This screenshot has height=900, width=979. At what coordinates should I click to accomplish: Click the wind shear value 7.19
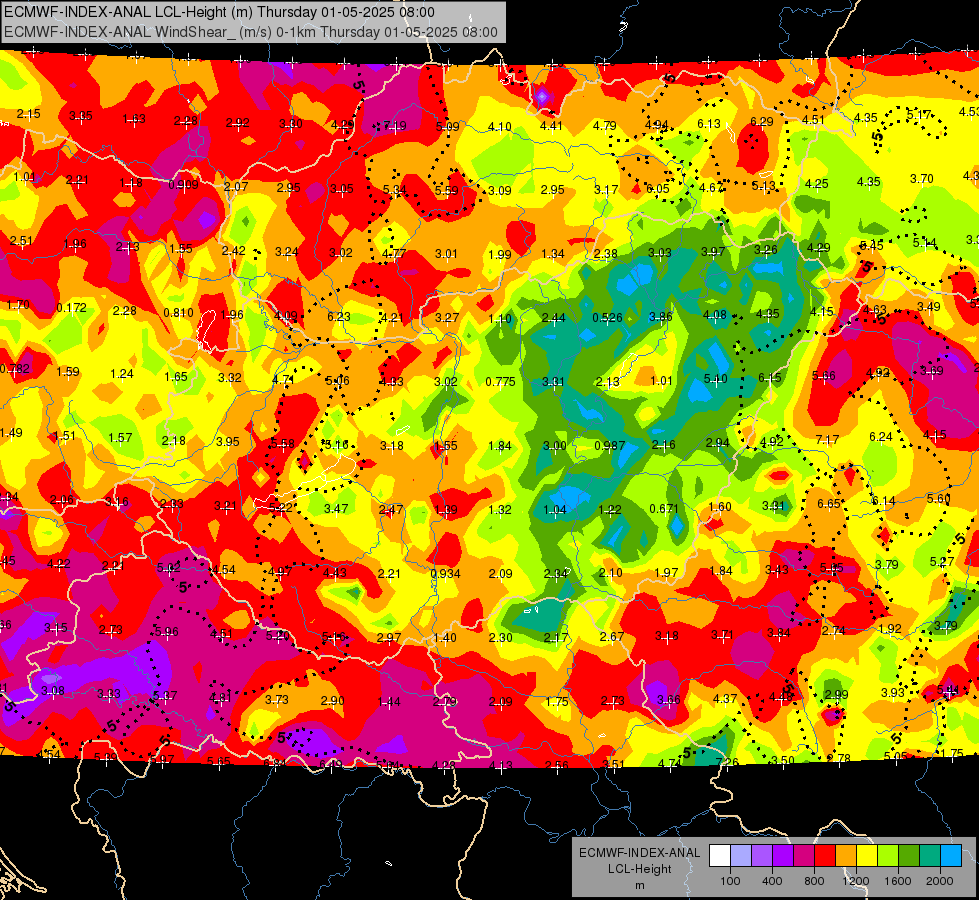(x=394, y=126)
